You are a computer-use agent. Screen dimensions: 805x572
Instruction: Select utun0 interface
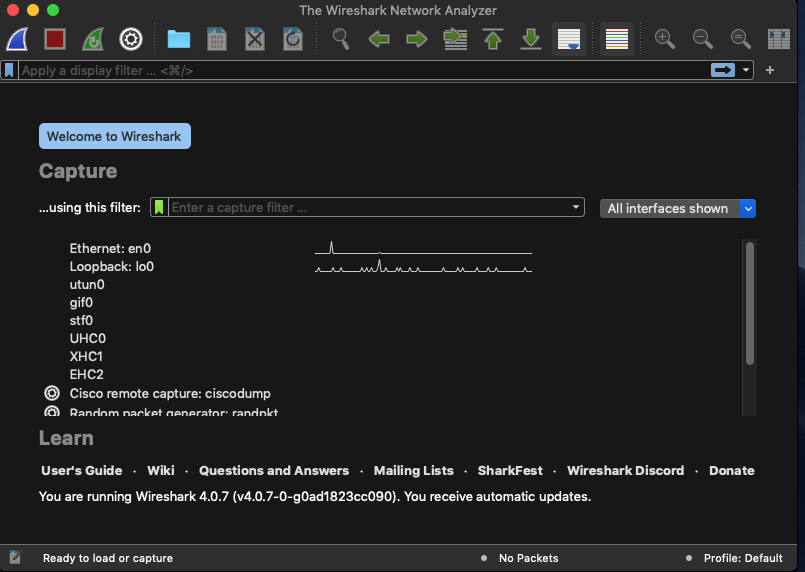[87, 284]
